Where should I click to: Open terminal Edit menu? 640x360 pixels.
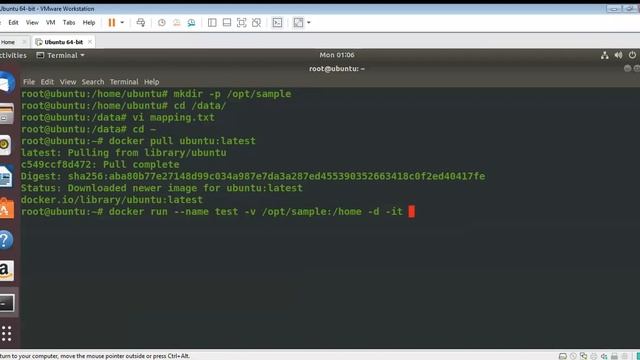[47, 82]
